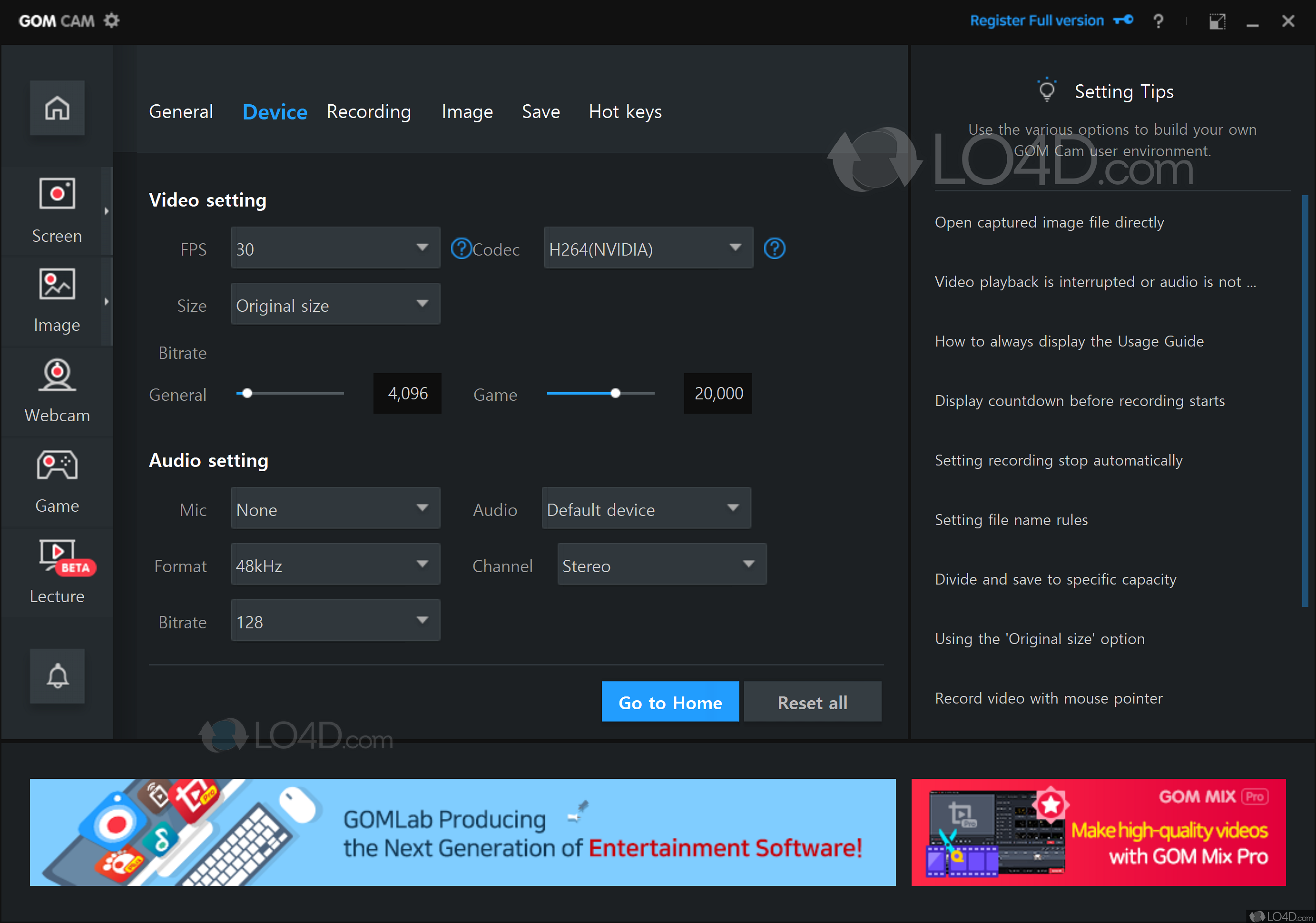
Task: Click the Game bitrate slider handle
Action: pos(615,393)
